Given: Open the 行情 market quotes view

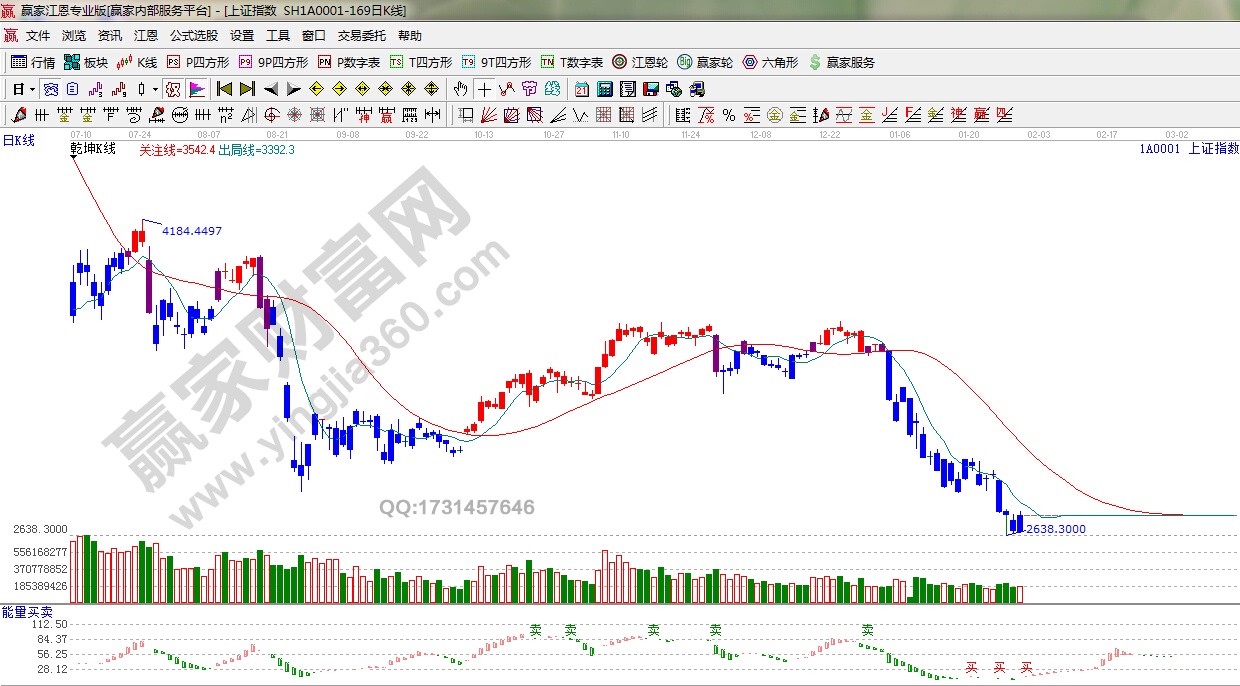Looking at the screenshot, I should pos(32,62).
